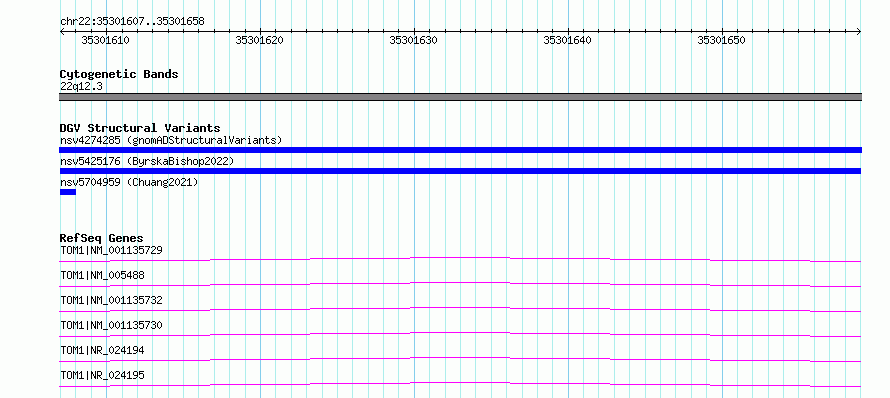The height and width of the screenshot is (398, 890).
Task: Click the magenta intron line of NM_005488
Action: [x=460, y=284]
